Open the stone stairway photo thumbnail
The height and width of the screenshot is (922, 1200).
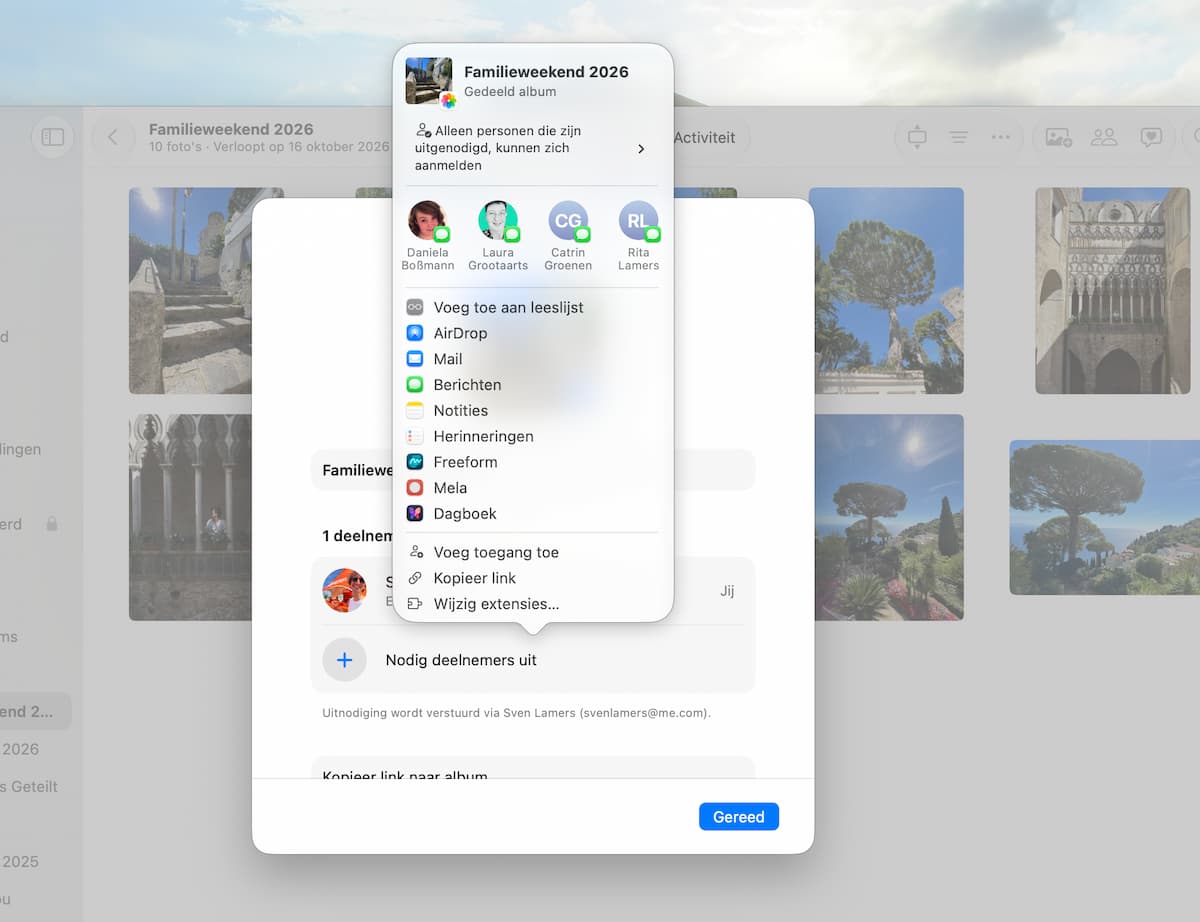206,291
